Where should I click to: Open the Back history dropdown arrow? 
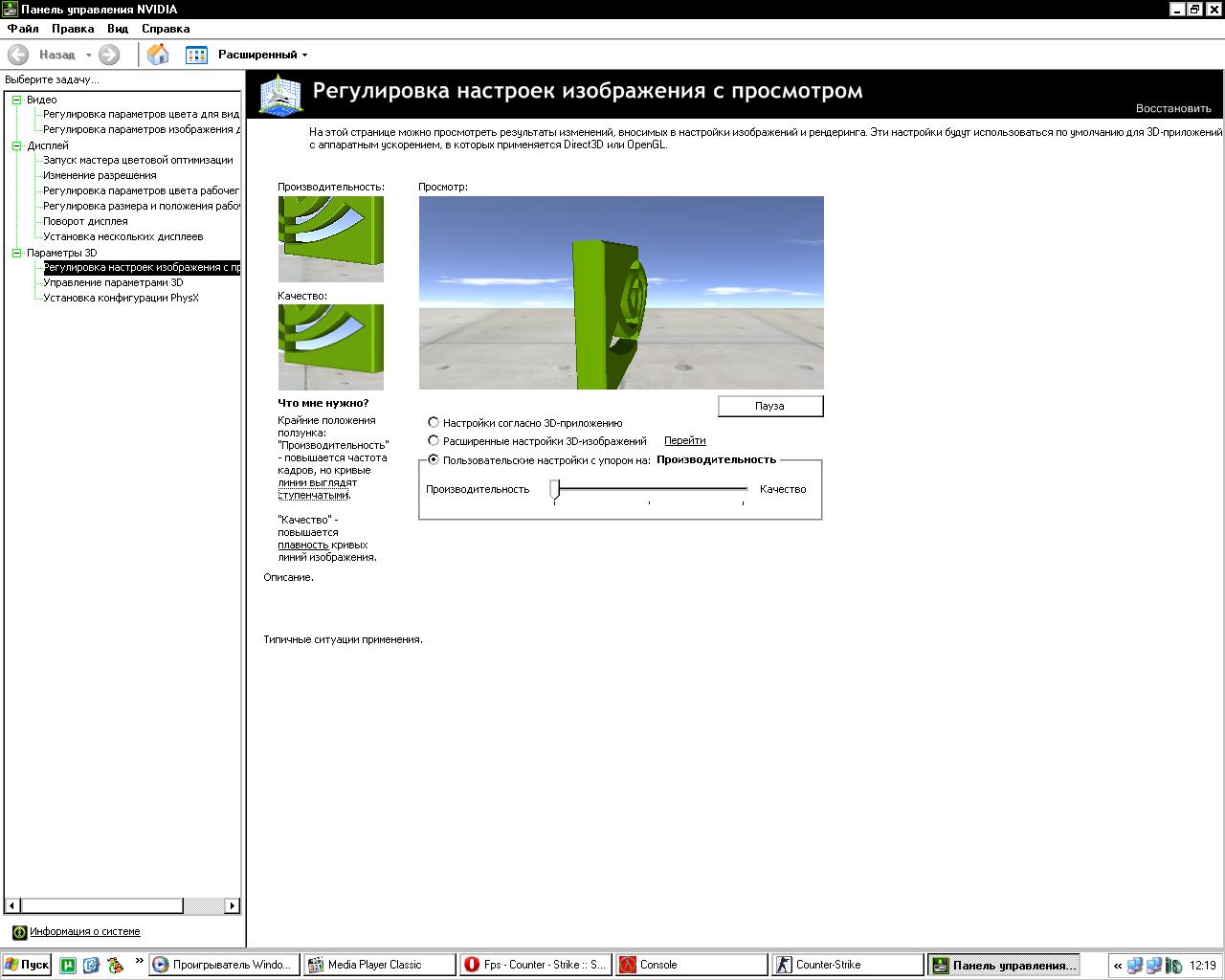tap(89, 56)
